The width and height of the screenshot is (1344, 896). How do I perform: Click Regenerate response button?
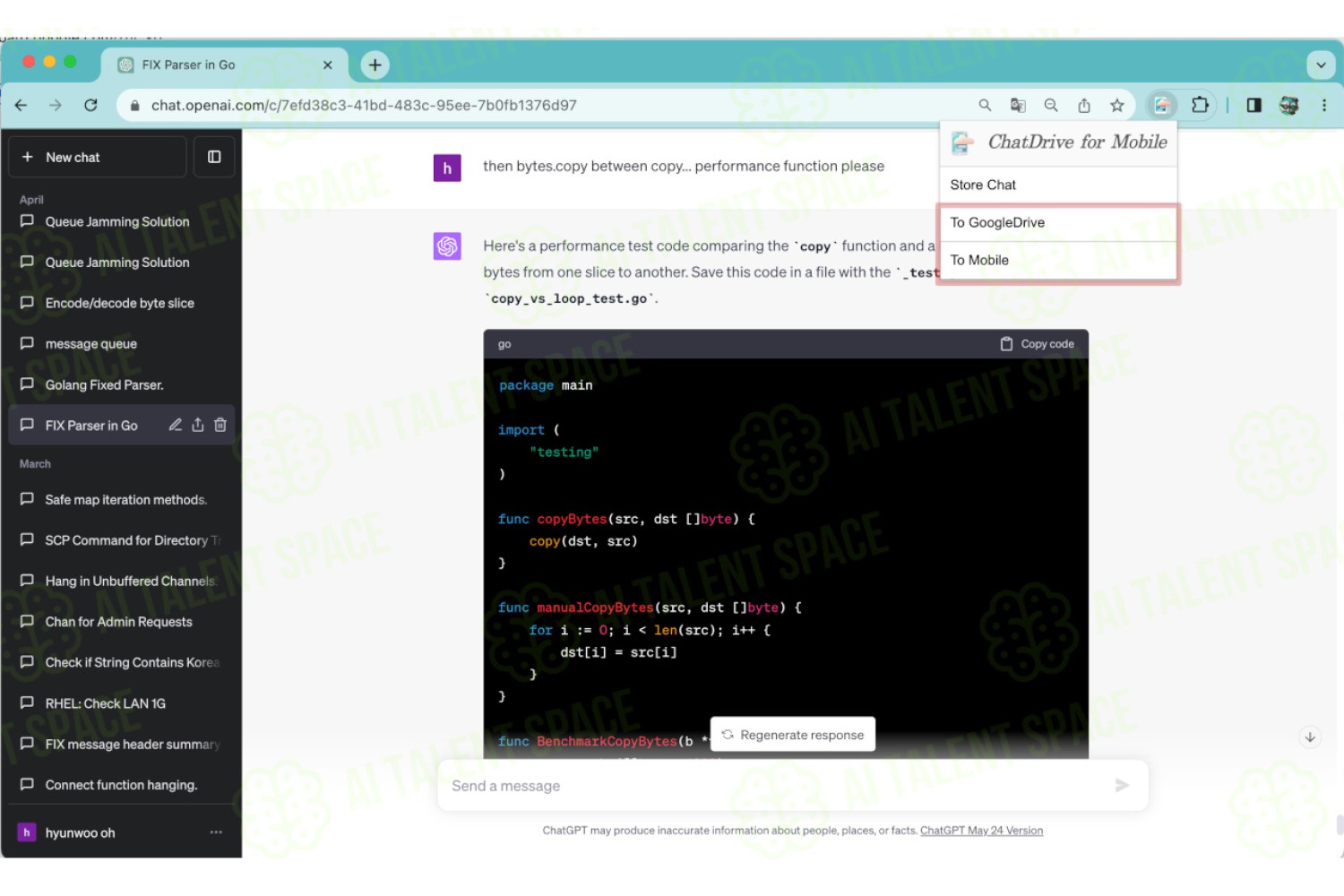tap(793, 735)
